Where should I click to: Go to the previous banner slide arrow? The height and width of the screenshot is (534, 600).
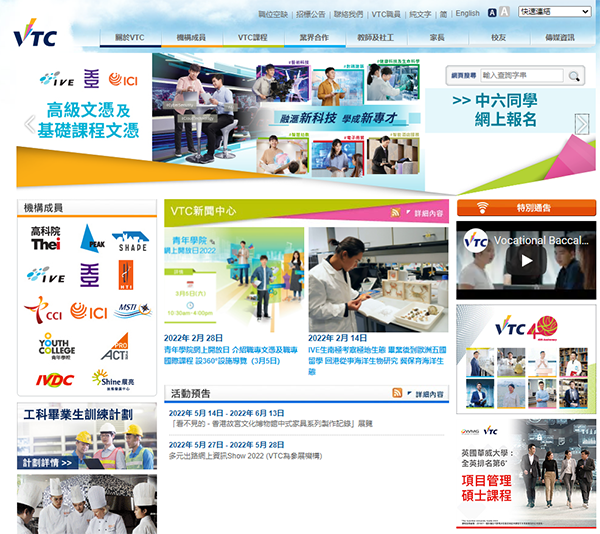pyautogui.click(x=29, y=124)
